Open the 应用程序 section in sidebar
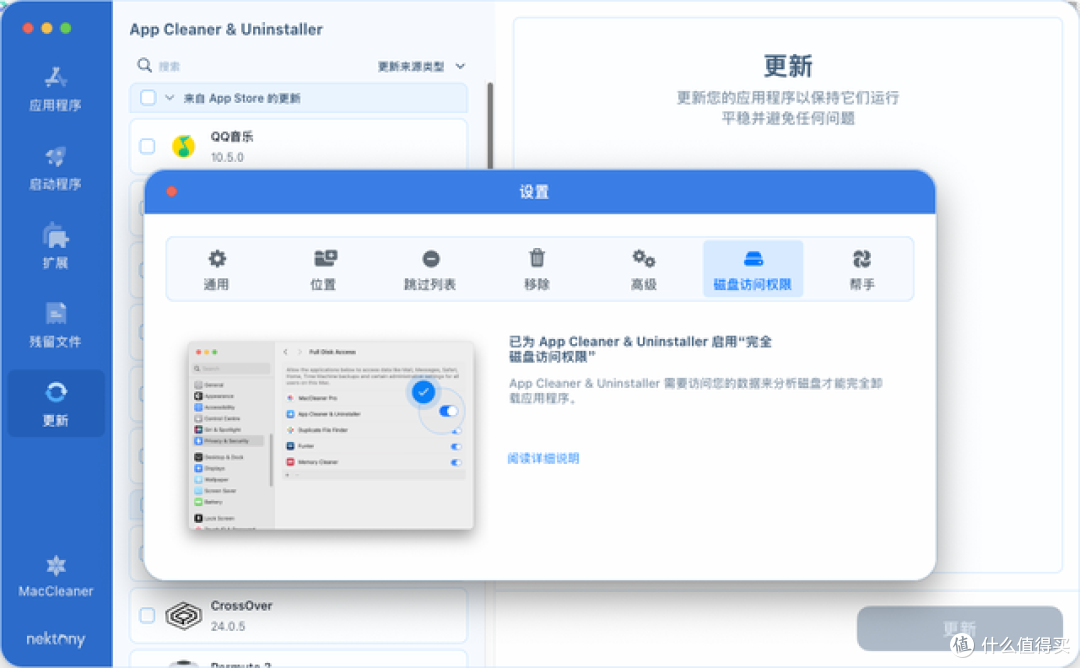 coord(55,88)
